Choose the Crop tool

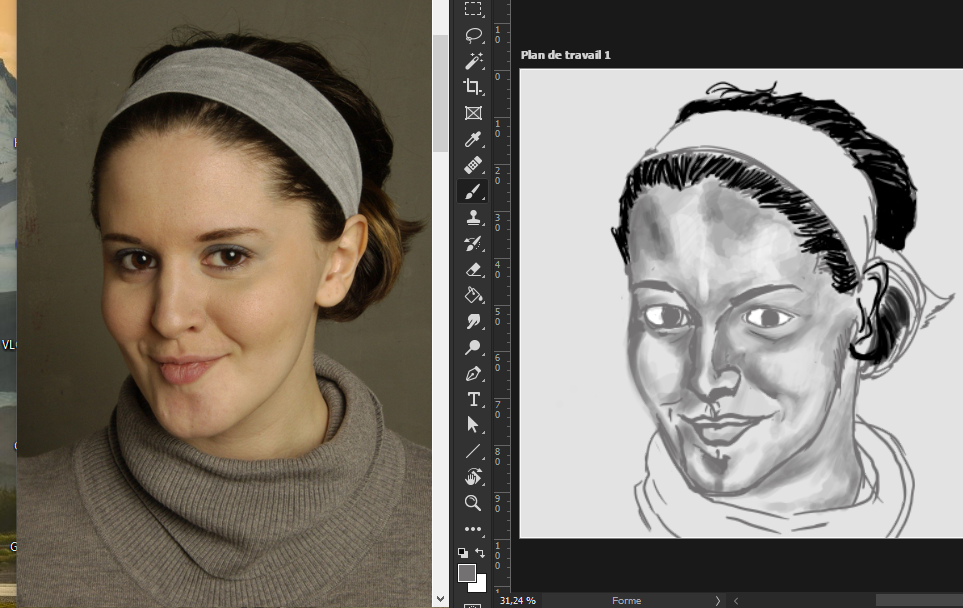pyautogui.click(x=474, y=87)
